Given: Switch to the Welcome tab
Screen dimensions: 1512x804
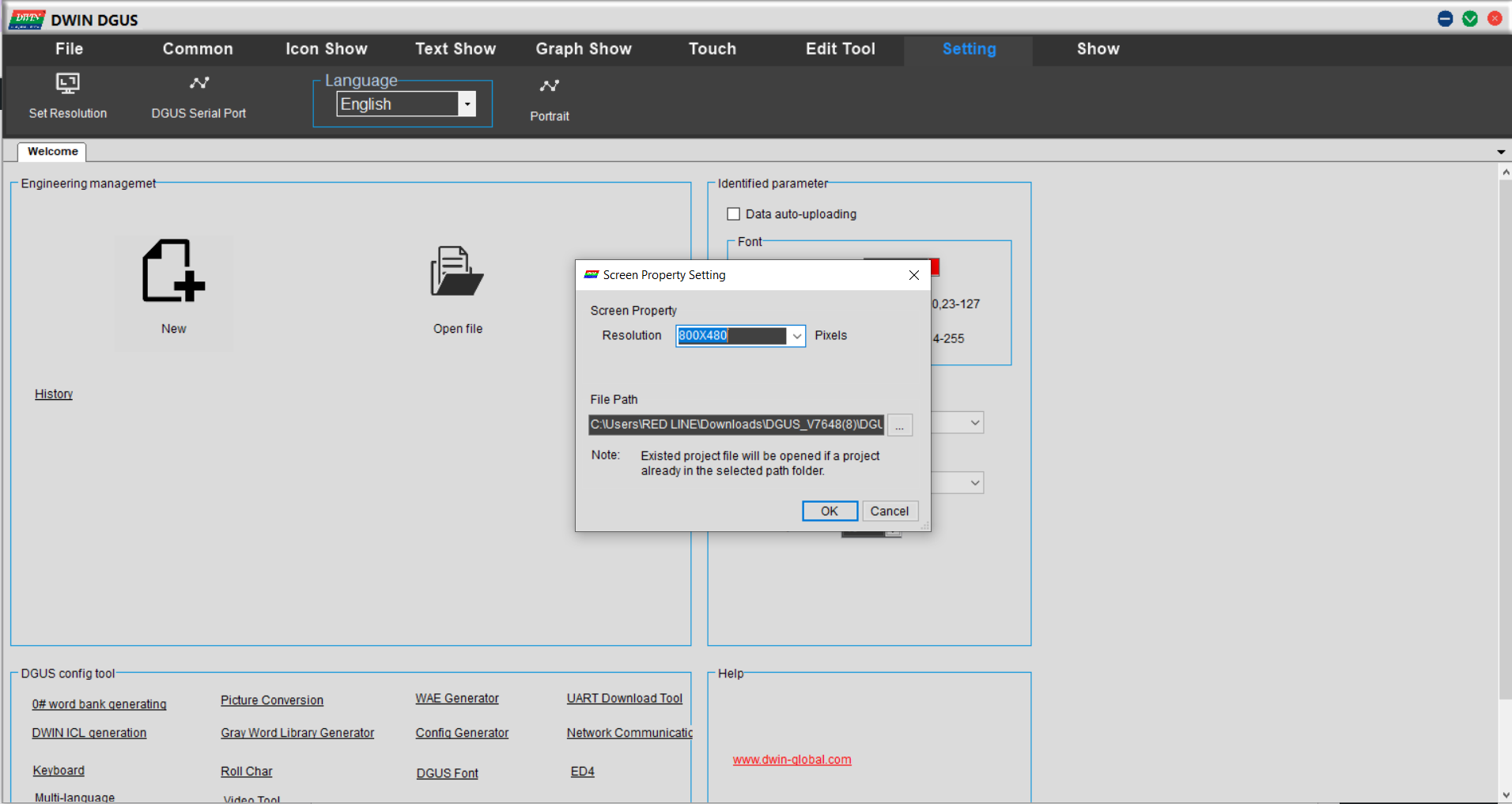Looking at the screenshot, I should (x=53, y=152).
